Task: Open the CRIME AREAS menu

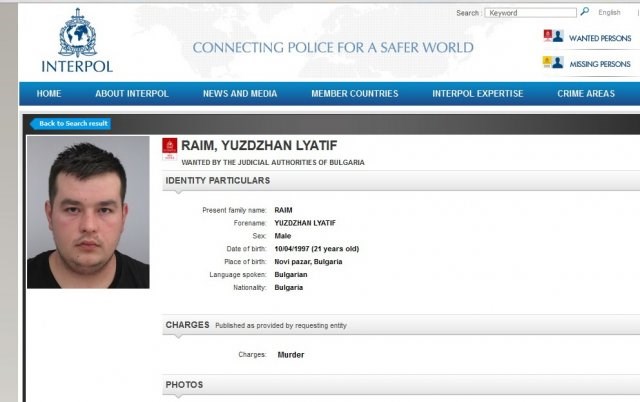Action: [586, 93]
